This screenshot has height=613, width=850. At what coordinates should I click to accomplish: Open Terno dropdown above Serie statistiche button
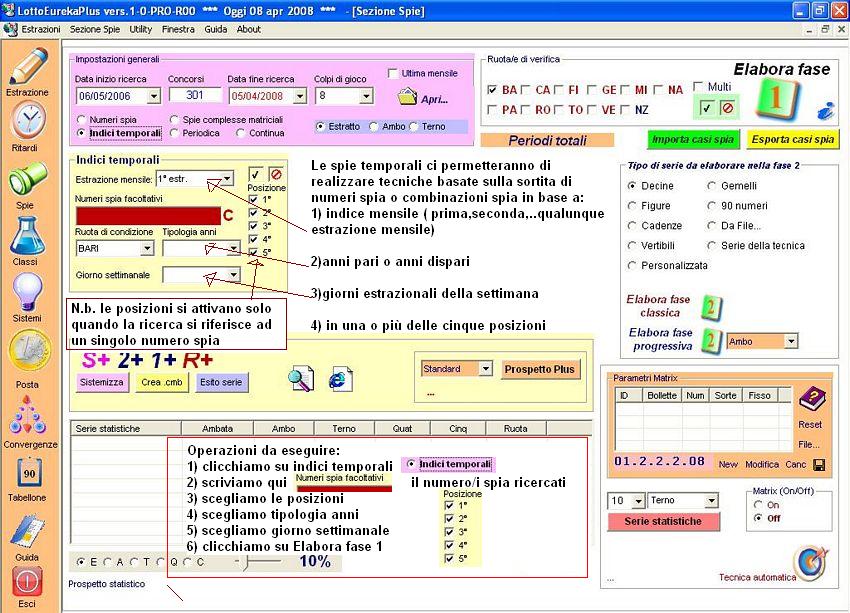[712, 500]
